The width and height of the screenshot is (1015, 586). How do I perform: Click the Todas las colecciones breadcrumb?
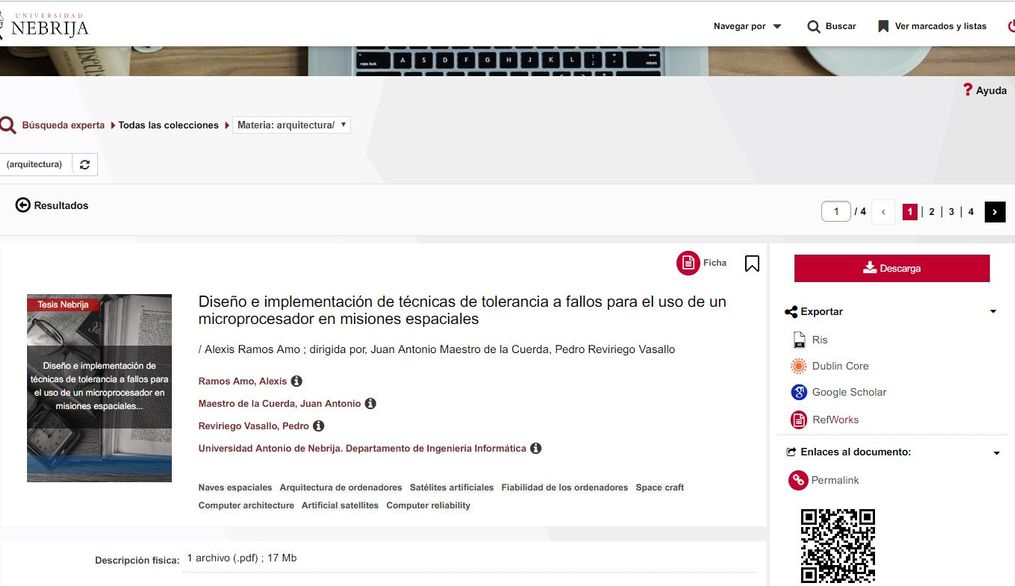168,125
